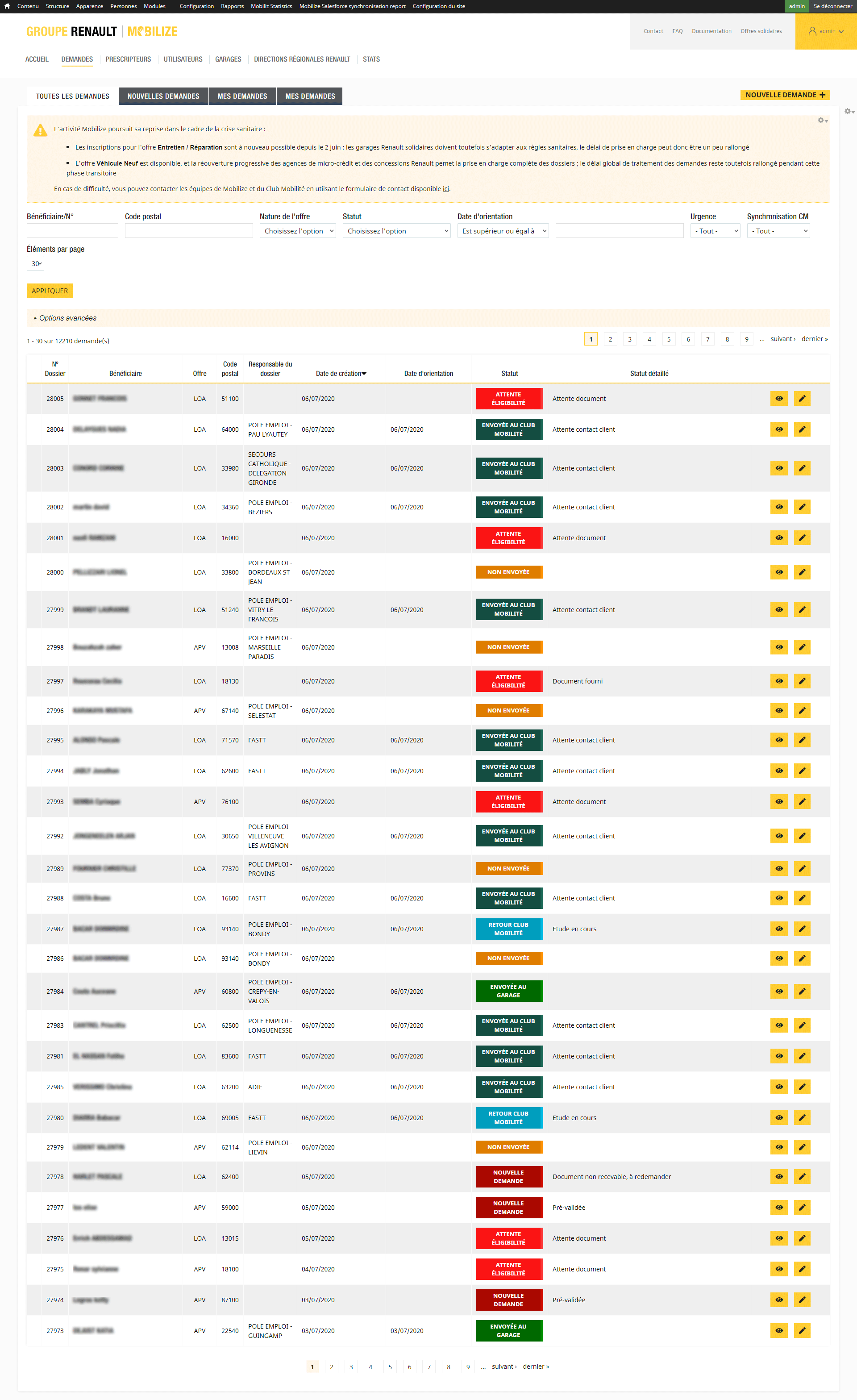Viewport: 857px width, 1400px height.
Task: Open the Urgence filter dropdown
Action: point(715,231)
